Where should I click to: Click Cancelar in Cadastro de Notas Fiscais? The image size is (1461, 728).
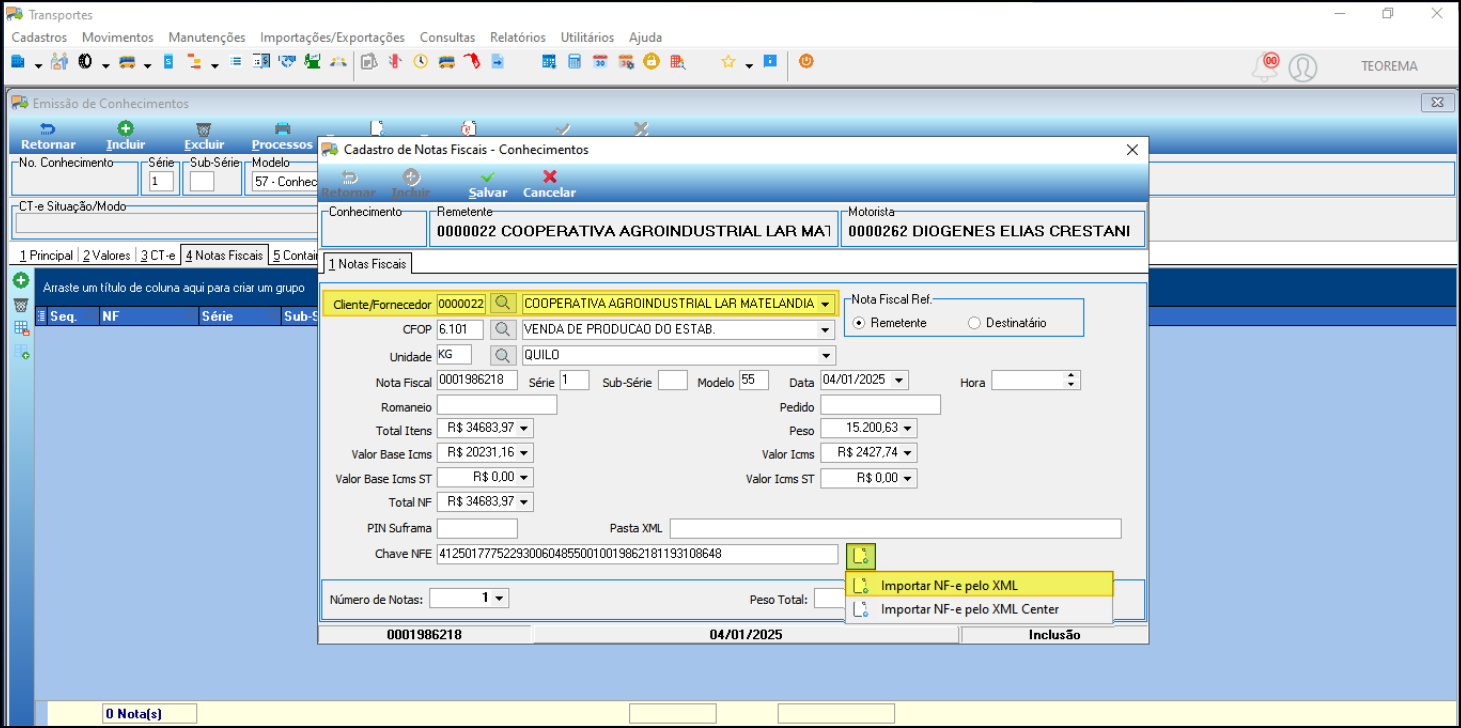pos(549,184)
